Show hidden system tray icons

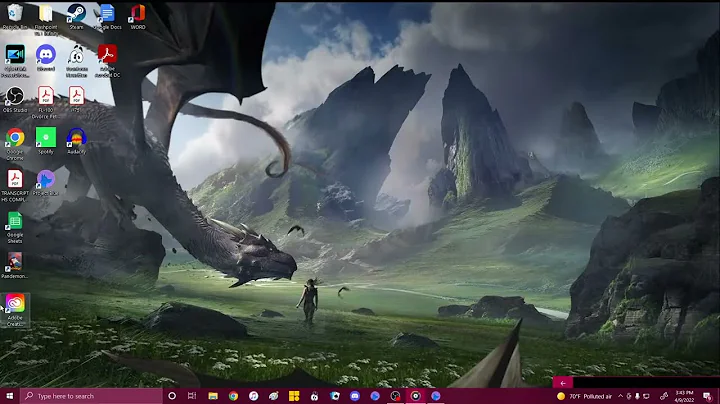(x=620, y=396)
